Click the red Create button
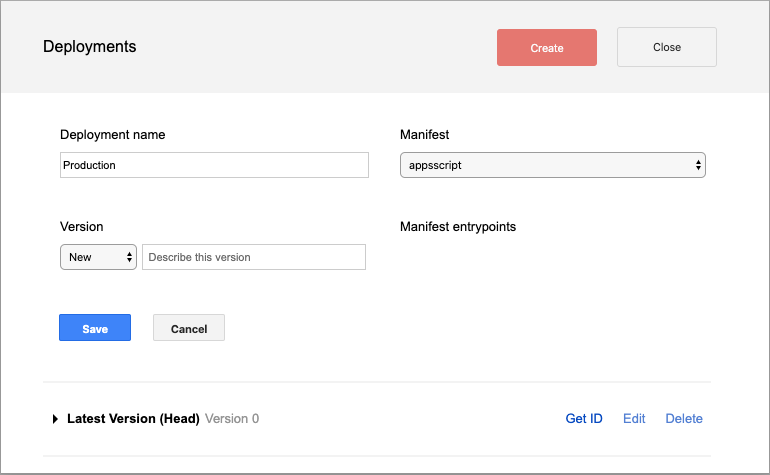The height and width of the screenshot is (475, 770). [546, 48]
